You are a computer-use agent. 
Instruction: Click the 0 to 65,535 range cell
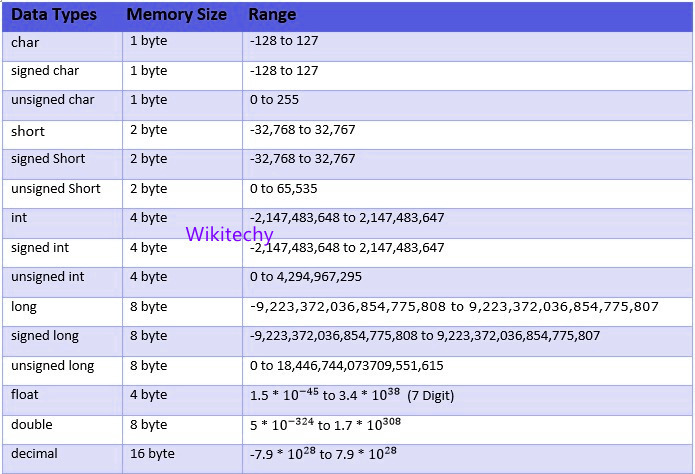(x=284, y=189)
